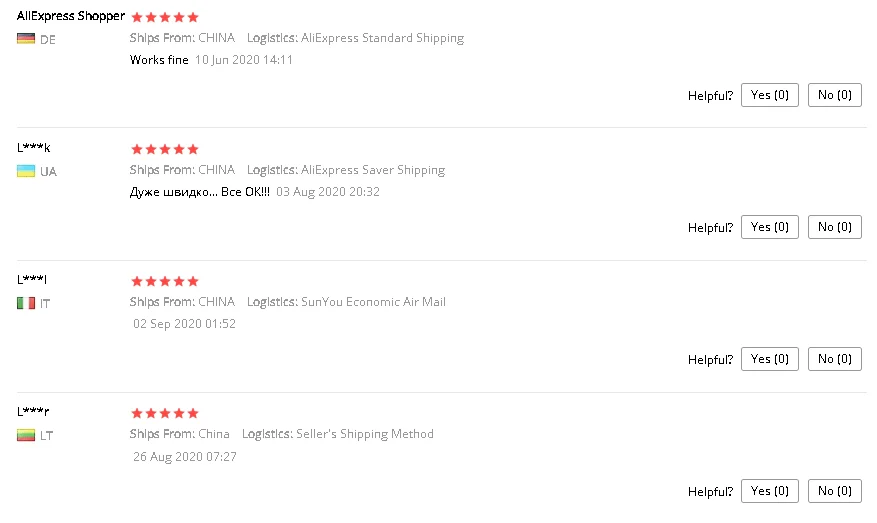Click the Lithuanian flag icon next to LT

click(26, 435)
